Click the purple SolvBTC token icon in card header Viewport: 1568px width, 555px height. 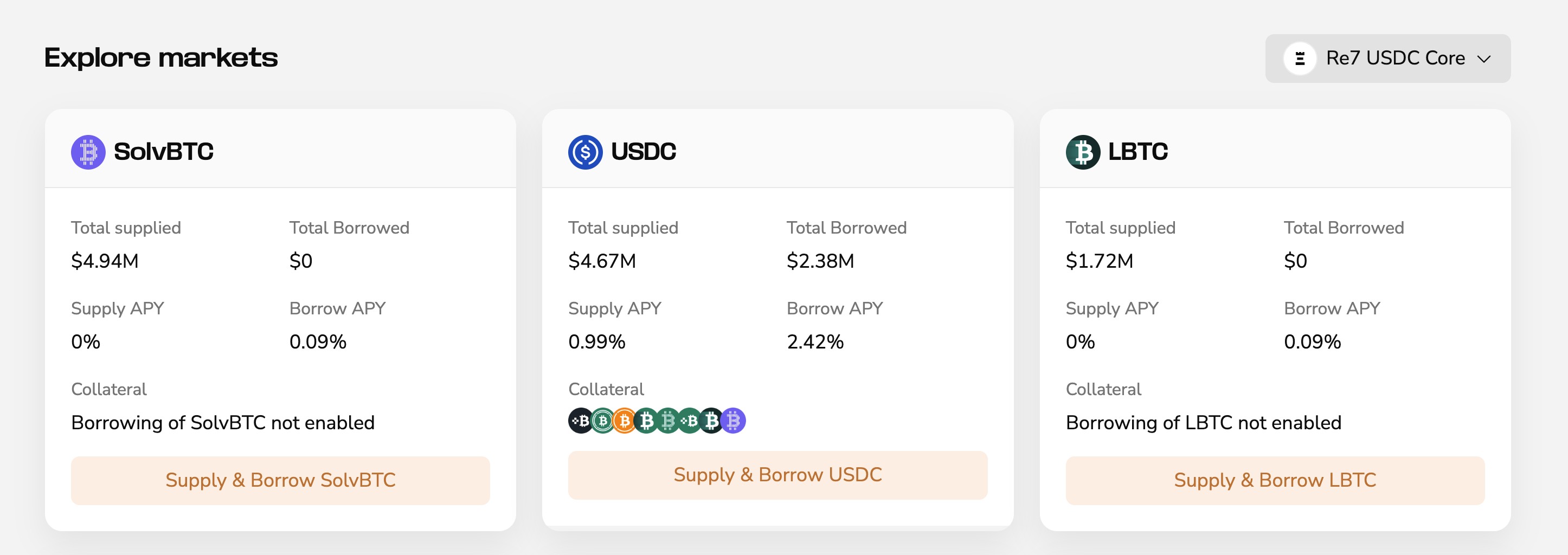click(x=88, y=152)
